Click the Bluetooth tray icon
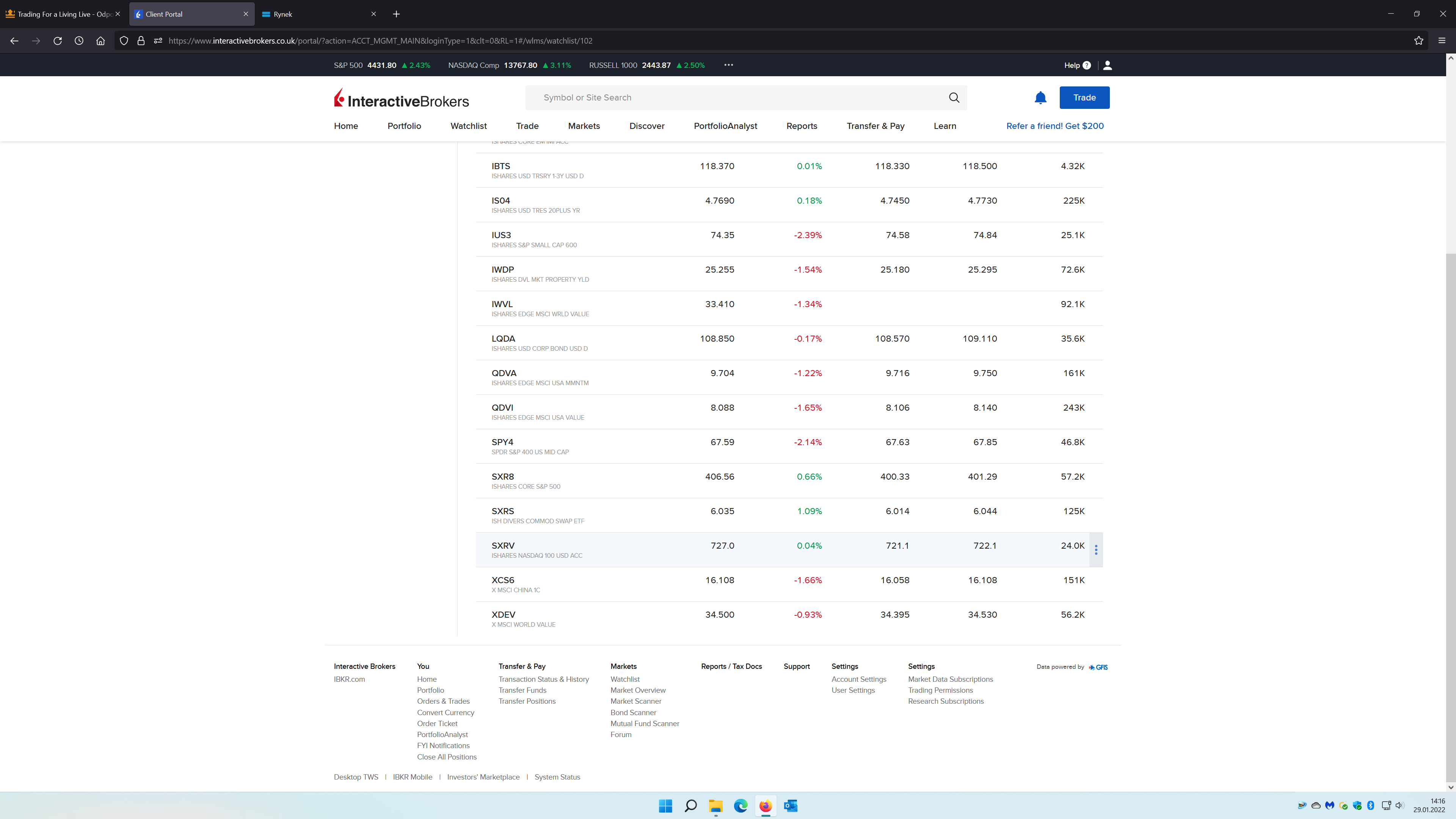Viewport: 1456px width, 819px height. click(x=1371, y=805)
